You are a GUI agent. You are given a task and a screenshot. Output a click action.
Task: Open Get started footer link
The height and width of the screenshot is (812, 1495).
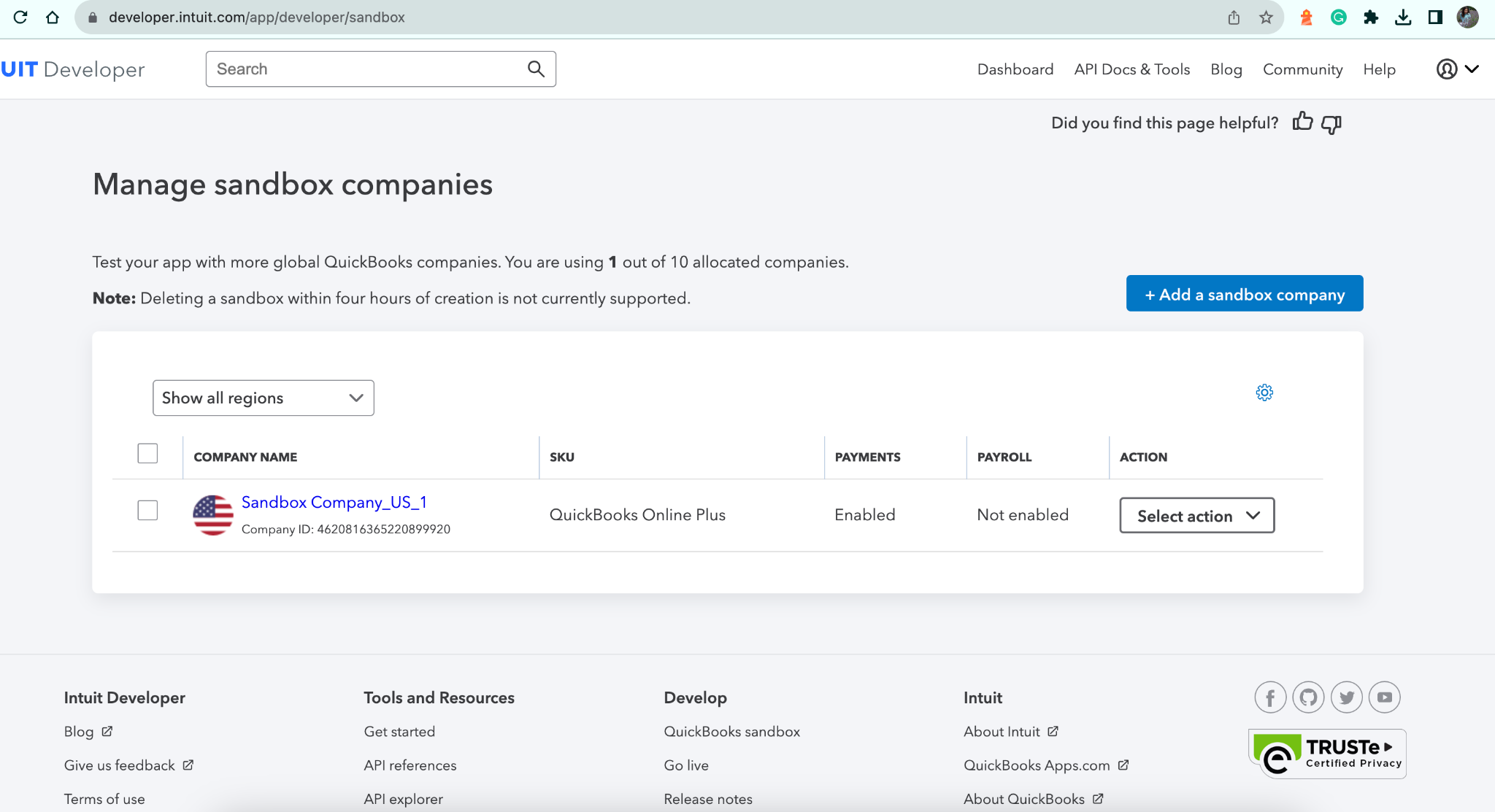tap(399, 731)
